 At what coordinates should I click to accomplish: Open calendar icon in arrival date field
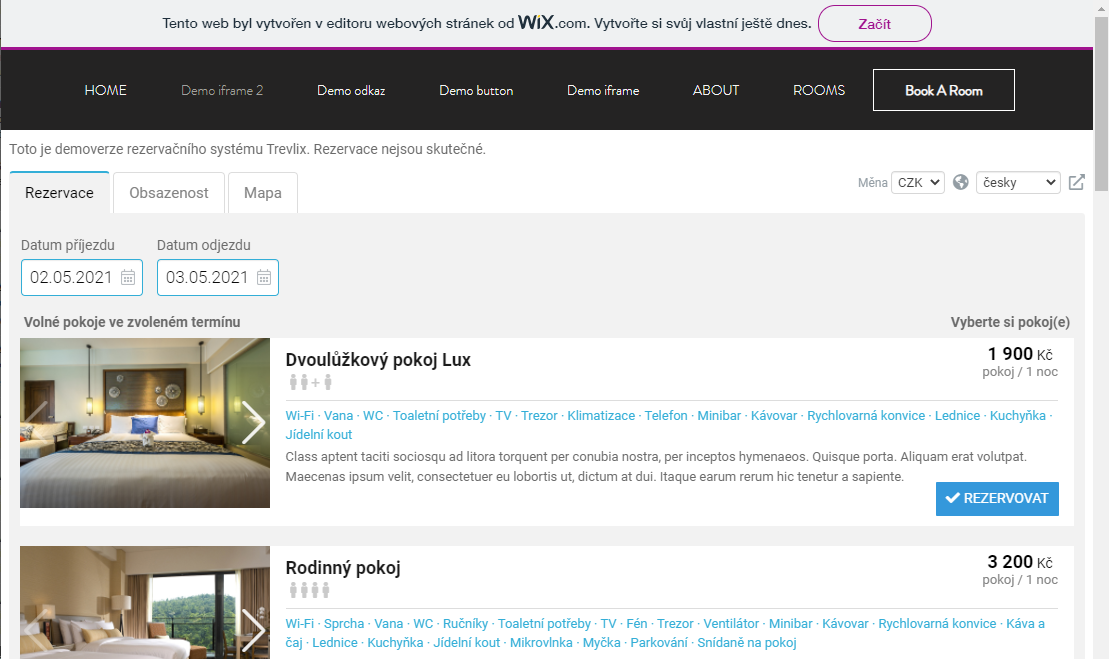128,277
